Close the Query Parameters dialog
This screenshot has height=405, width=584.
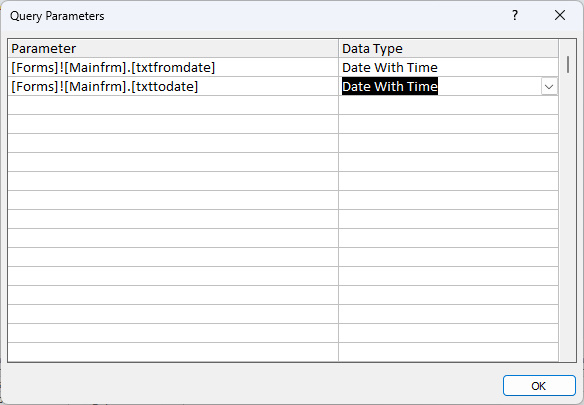560,15
